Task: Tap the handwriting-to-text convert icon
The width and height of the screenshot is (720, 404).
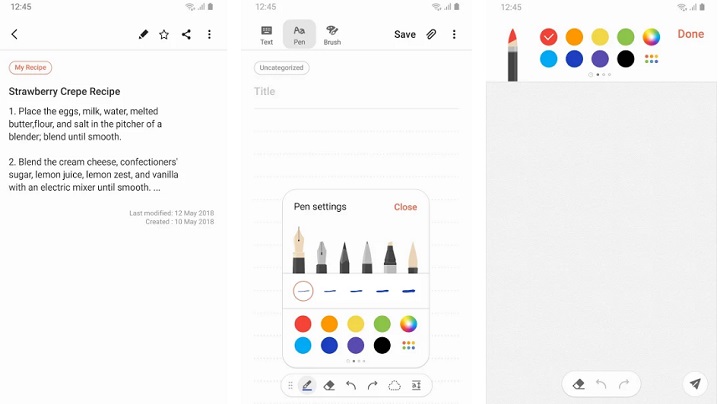Action: coord(416,386)
